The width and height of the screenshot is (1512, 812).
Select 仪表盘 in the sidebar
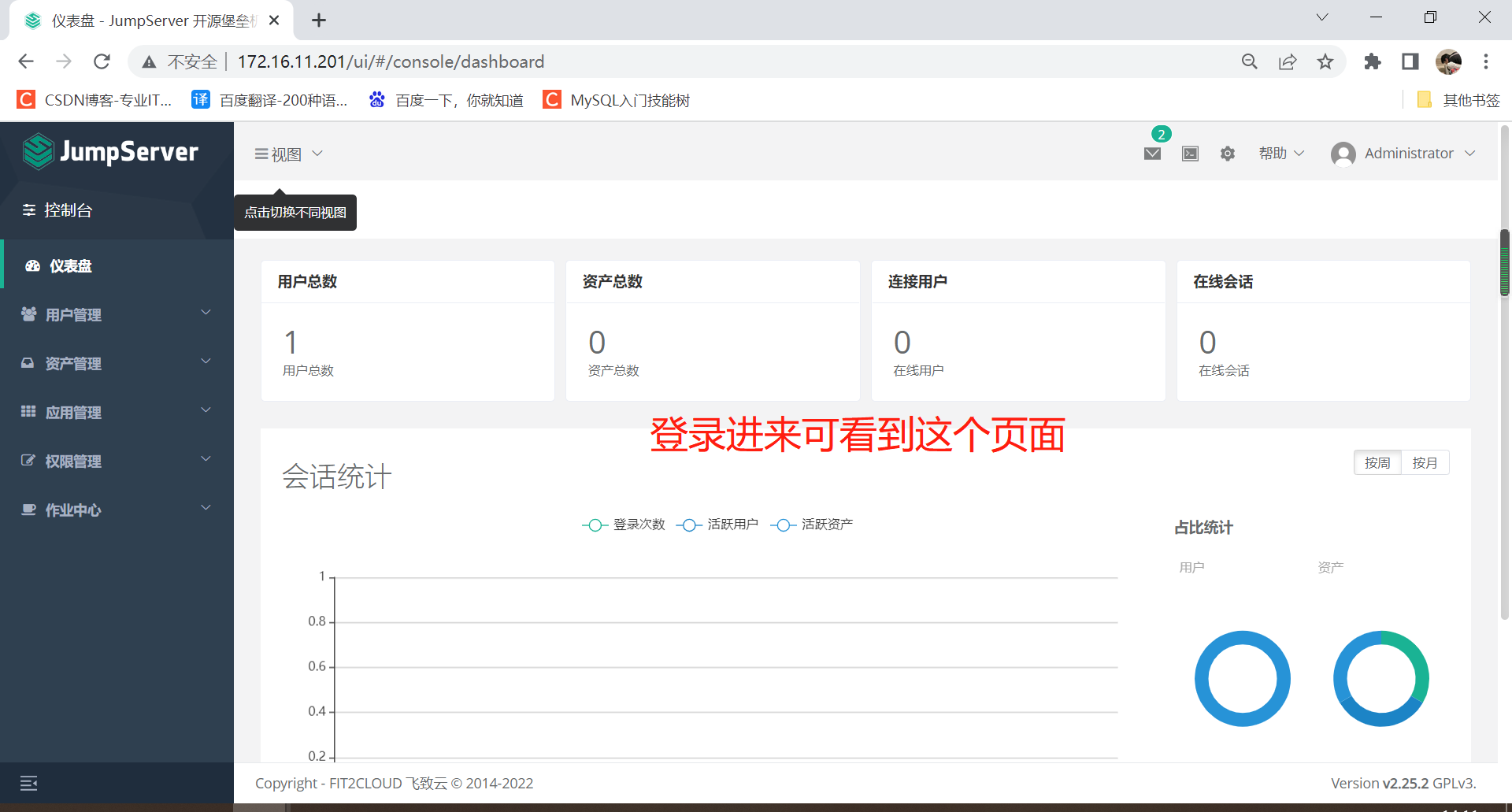click(x=71, y=266)
